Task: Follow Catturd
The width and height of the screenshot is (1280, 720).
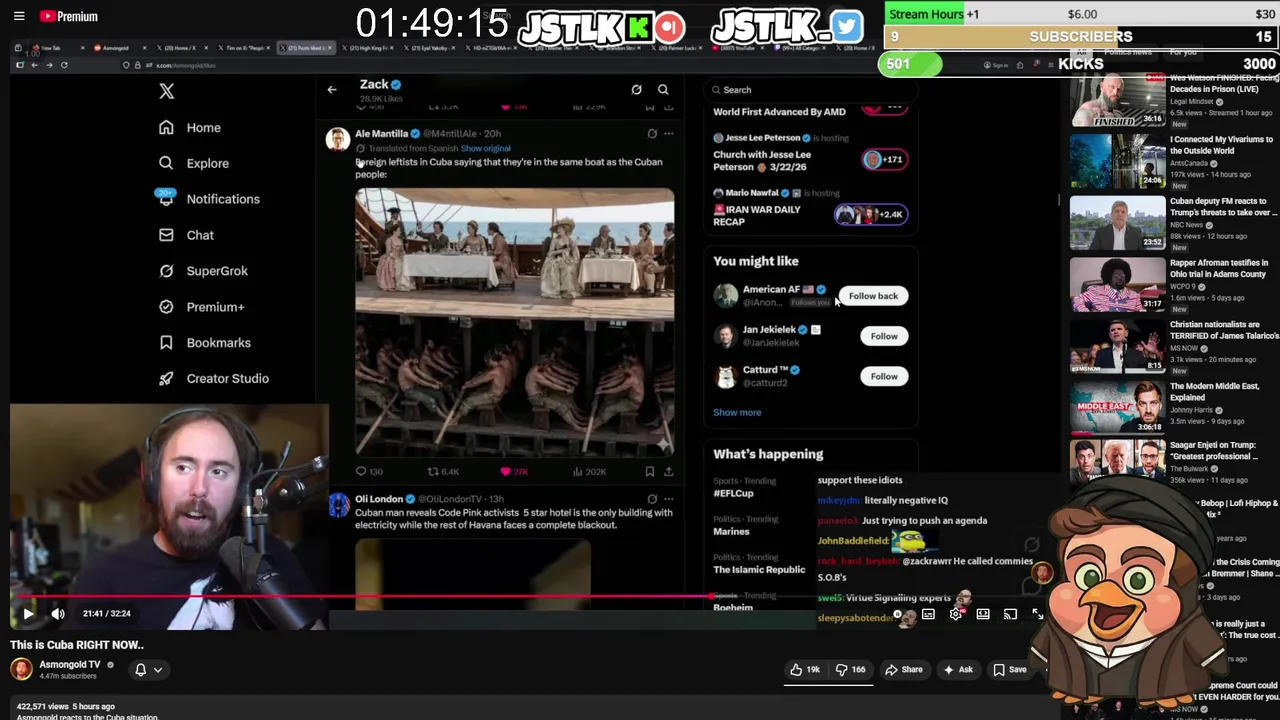Action: click(x=884, y=376)
